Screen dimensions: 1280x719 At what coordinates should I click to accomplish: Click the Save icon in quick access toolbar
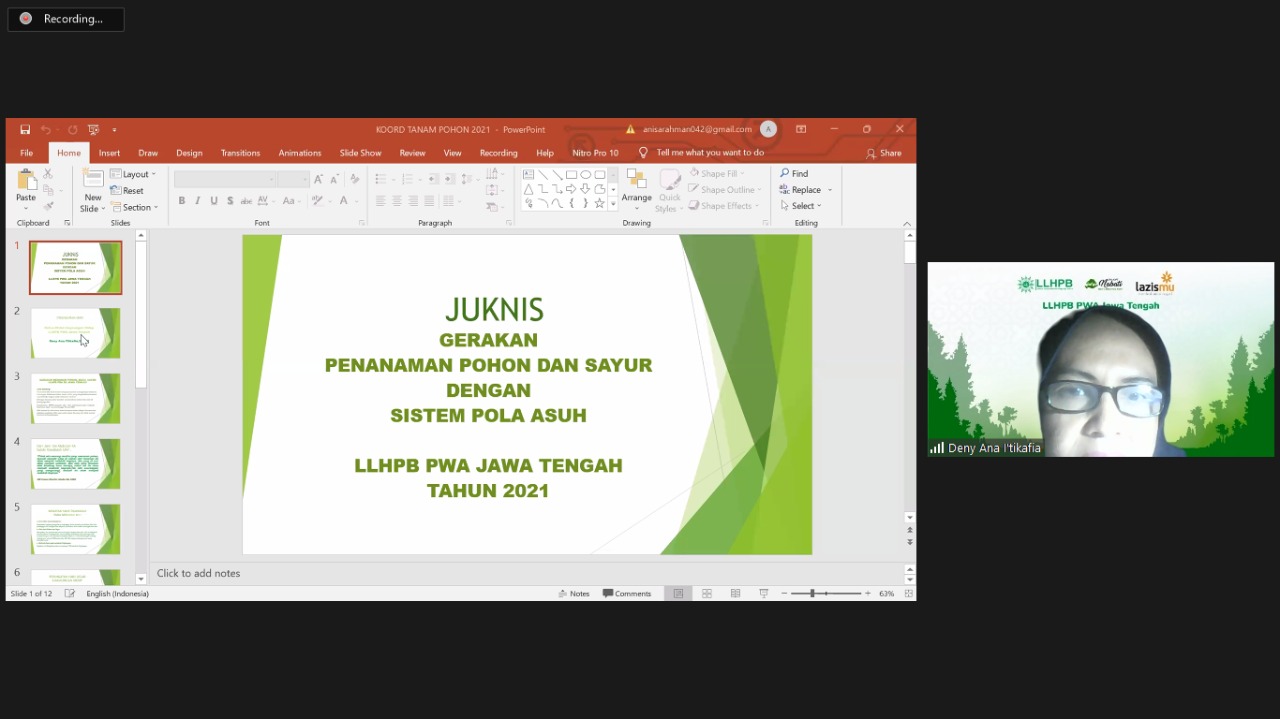[25, 129]
